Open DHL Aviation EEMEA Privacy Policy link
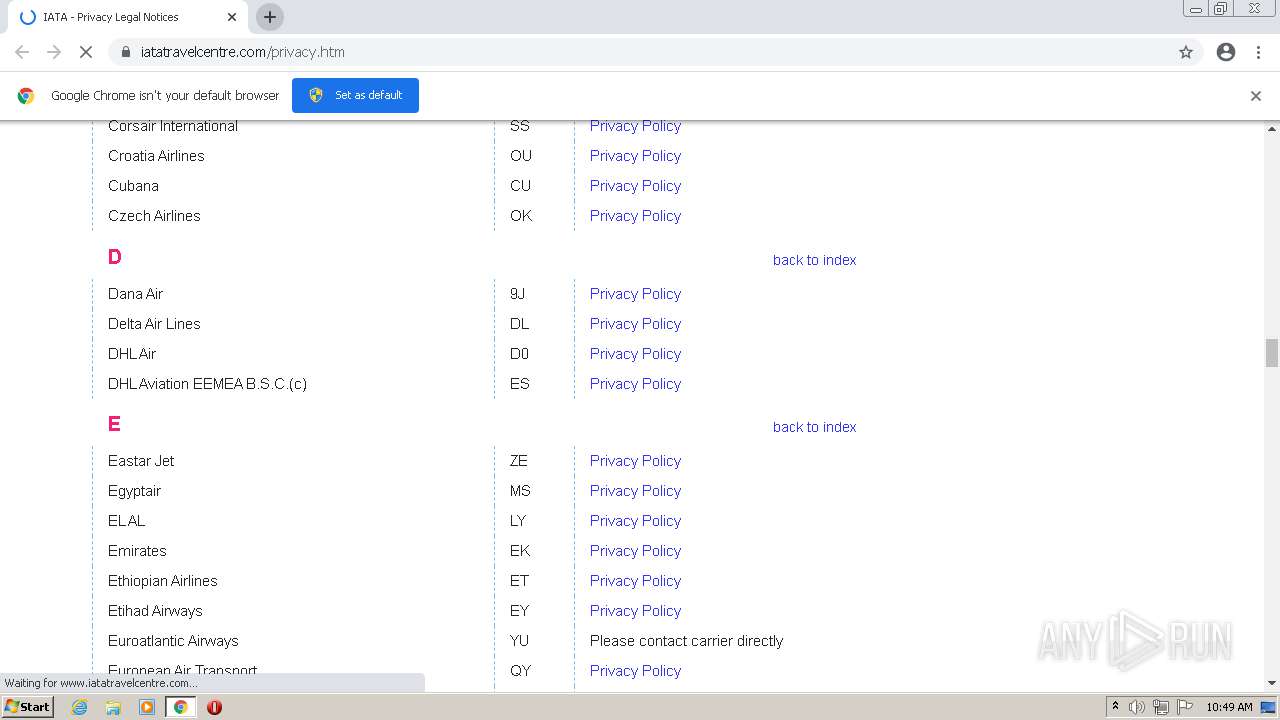The height and width of the screenshot is (720, 1280). coord(635,384)
